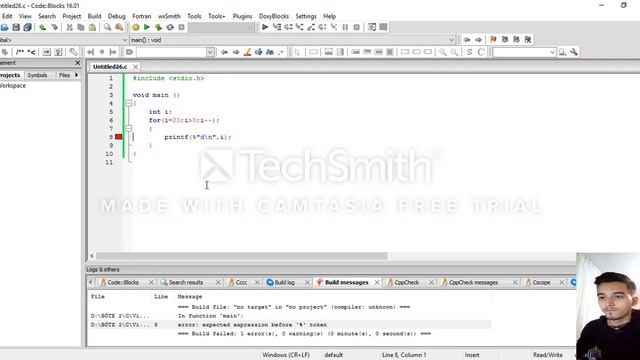Open Find with the magnifier icon
The width and height of the screenshot is (640, 360).
[x=107, y=27]
